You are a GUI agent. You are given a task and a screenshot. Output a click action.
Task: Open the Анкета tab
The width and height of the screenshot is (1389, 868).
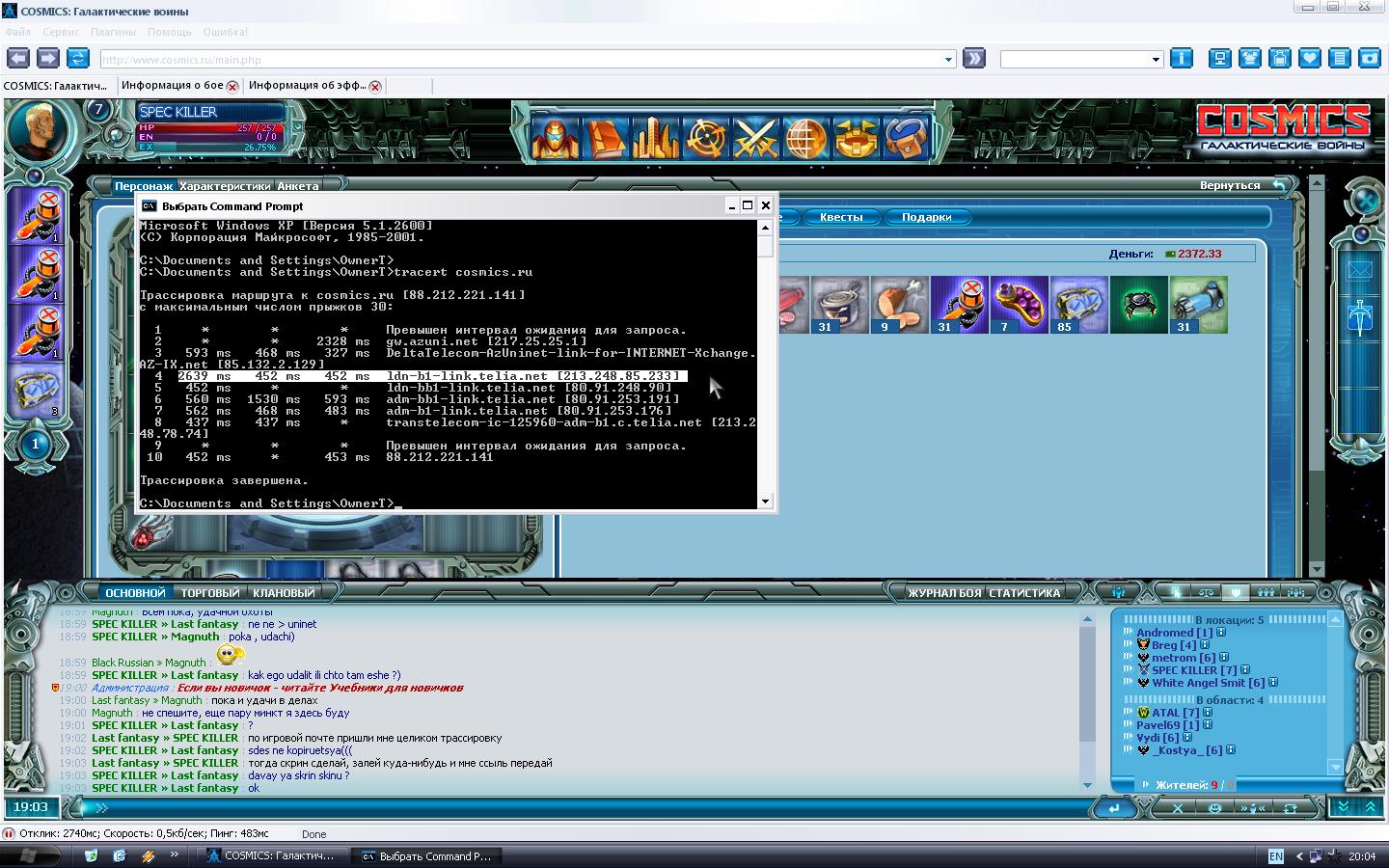(298, 185)
